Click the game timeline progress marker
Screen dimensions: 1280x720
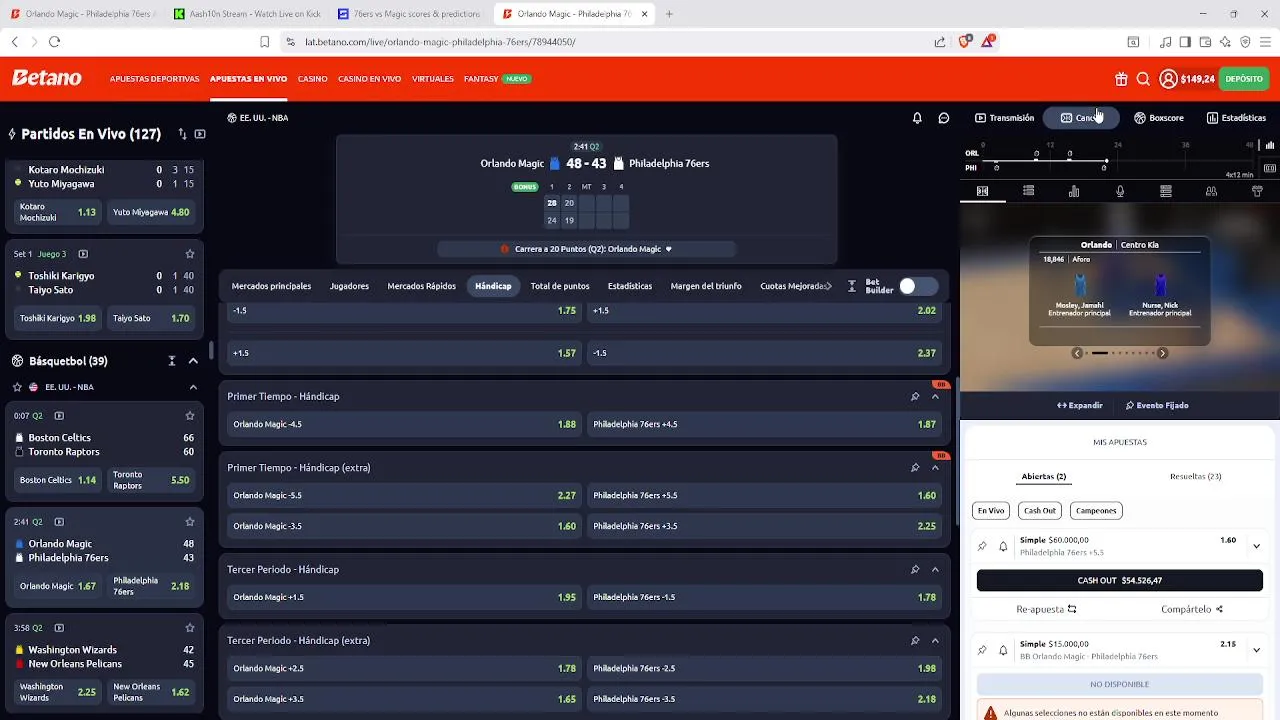click(1106, 161)
